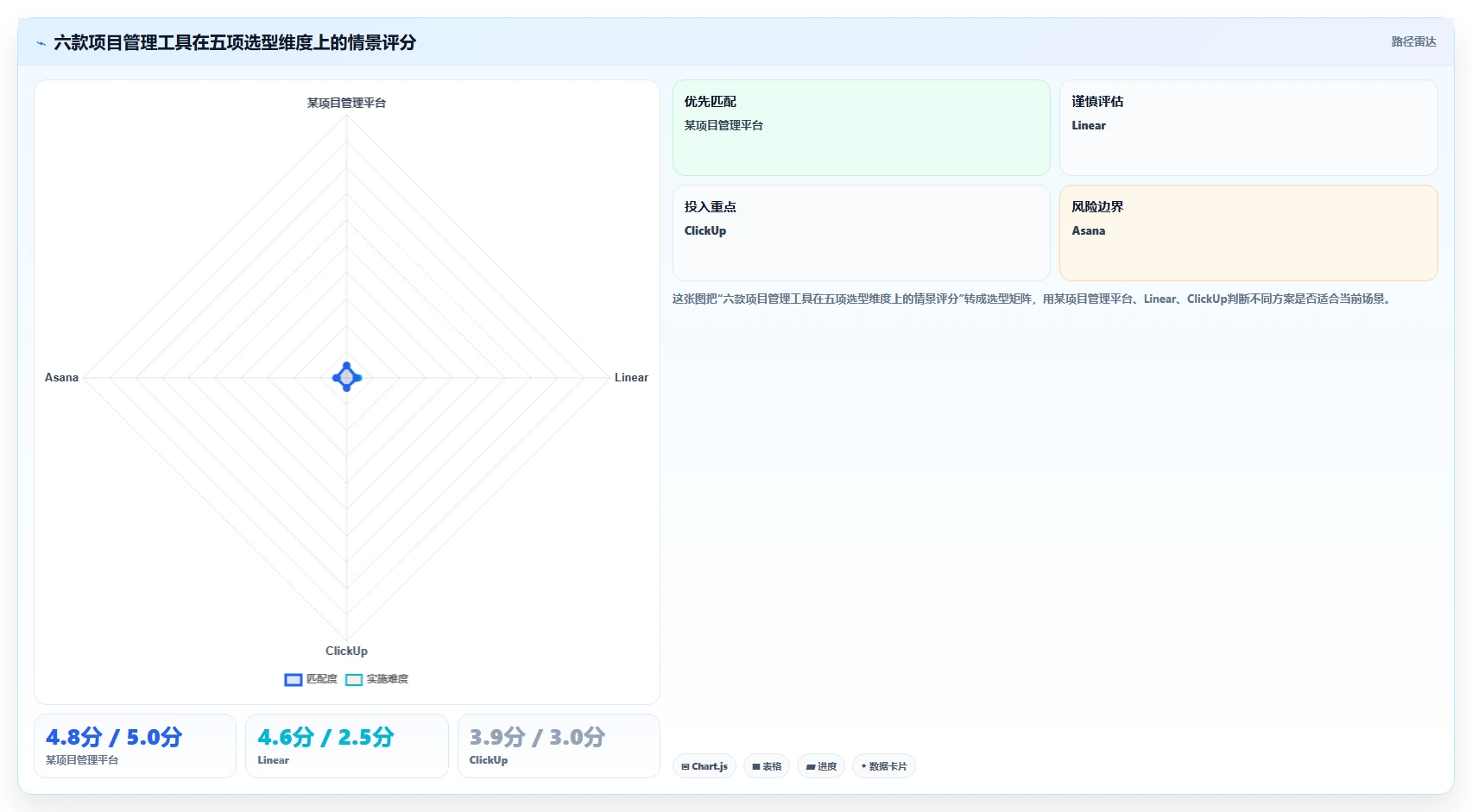Click the 4.8分 / 5.0分 score value
This screenshot has height=812, width=1472.
[x=114, y=737]
